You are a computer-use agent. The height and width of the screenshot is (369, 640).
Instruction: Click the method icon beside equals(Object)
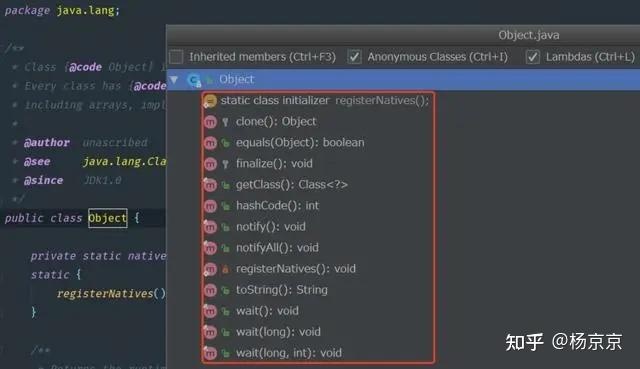[x=210, y=143]
